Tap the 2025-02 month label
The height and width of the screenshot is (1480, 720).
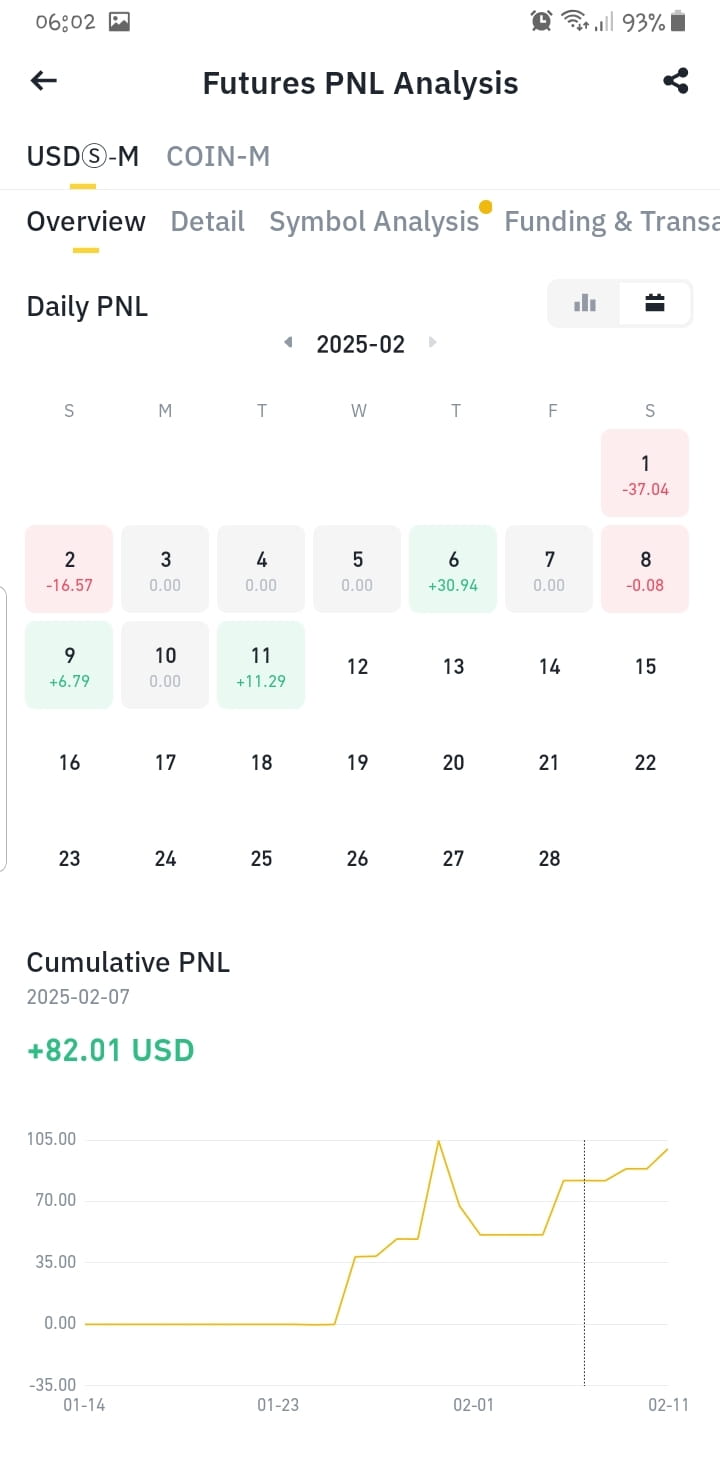[x=360, y=344]
